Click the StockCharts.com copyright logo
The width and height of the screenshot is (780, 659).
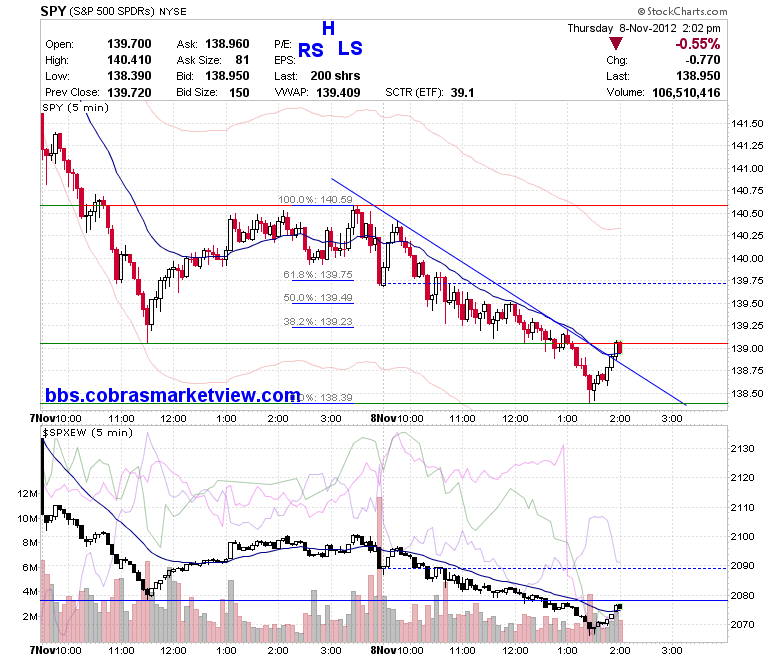682,11
